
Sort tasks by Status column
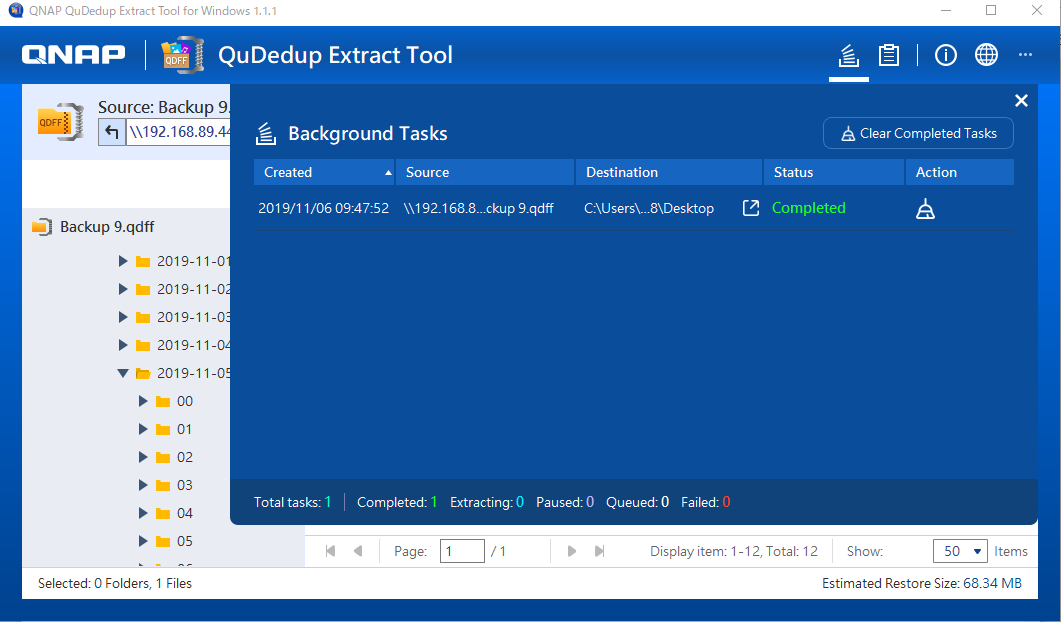[x=834, y=172]
